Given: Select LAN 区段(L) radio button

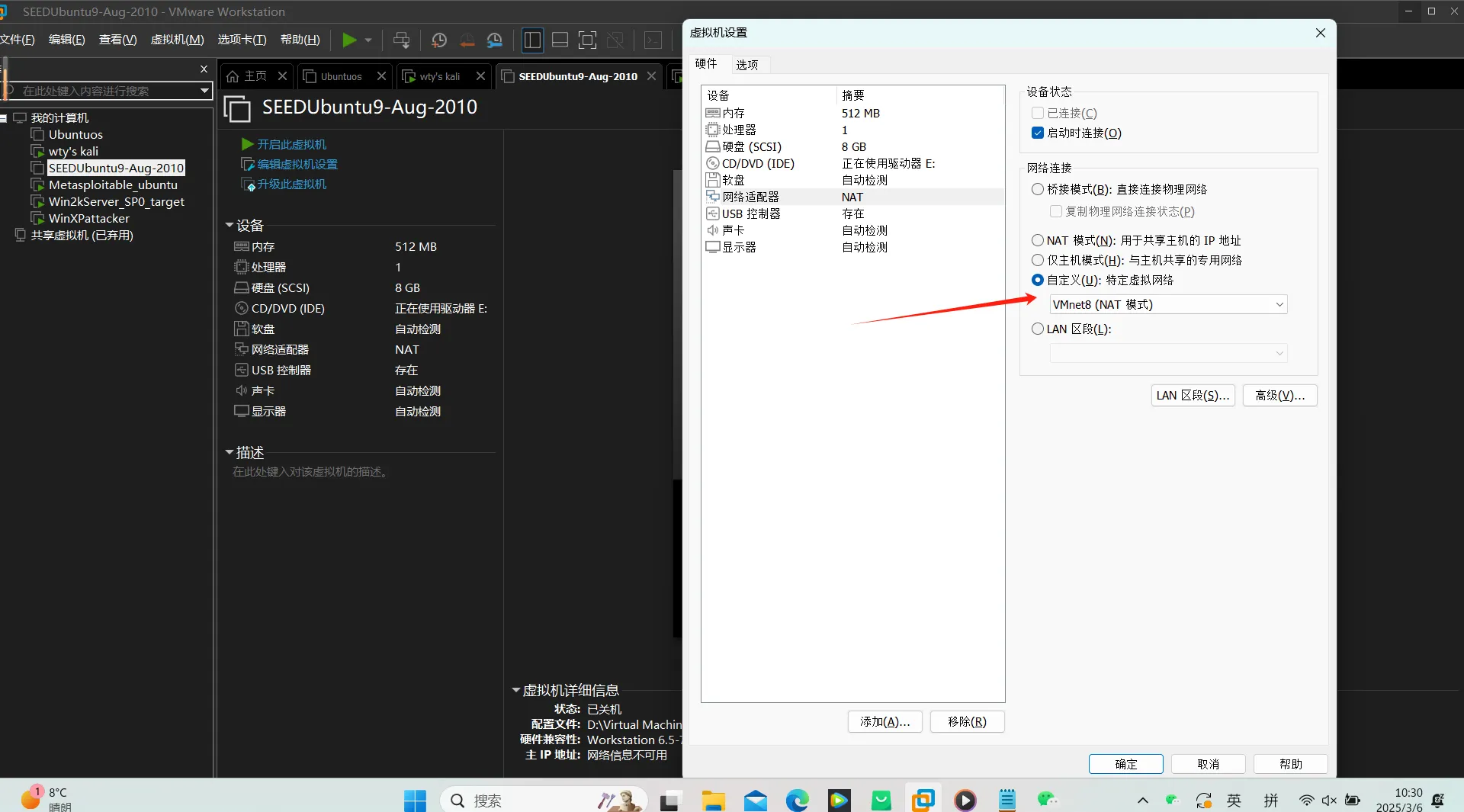Looking at the screenshot, I should [x=1037, y=329].
